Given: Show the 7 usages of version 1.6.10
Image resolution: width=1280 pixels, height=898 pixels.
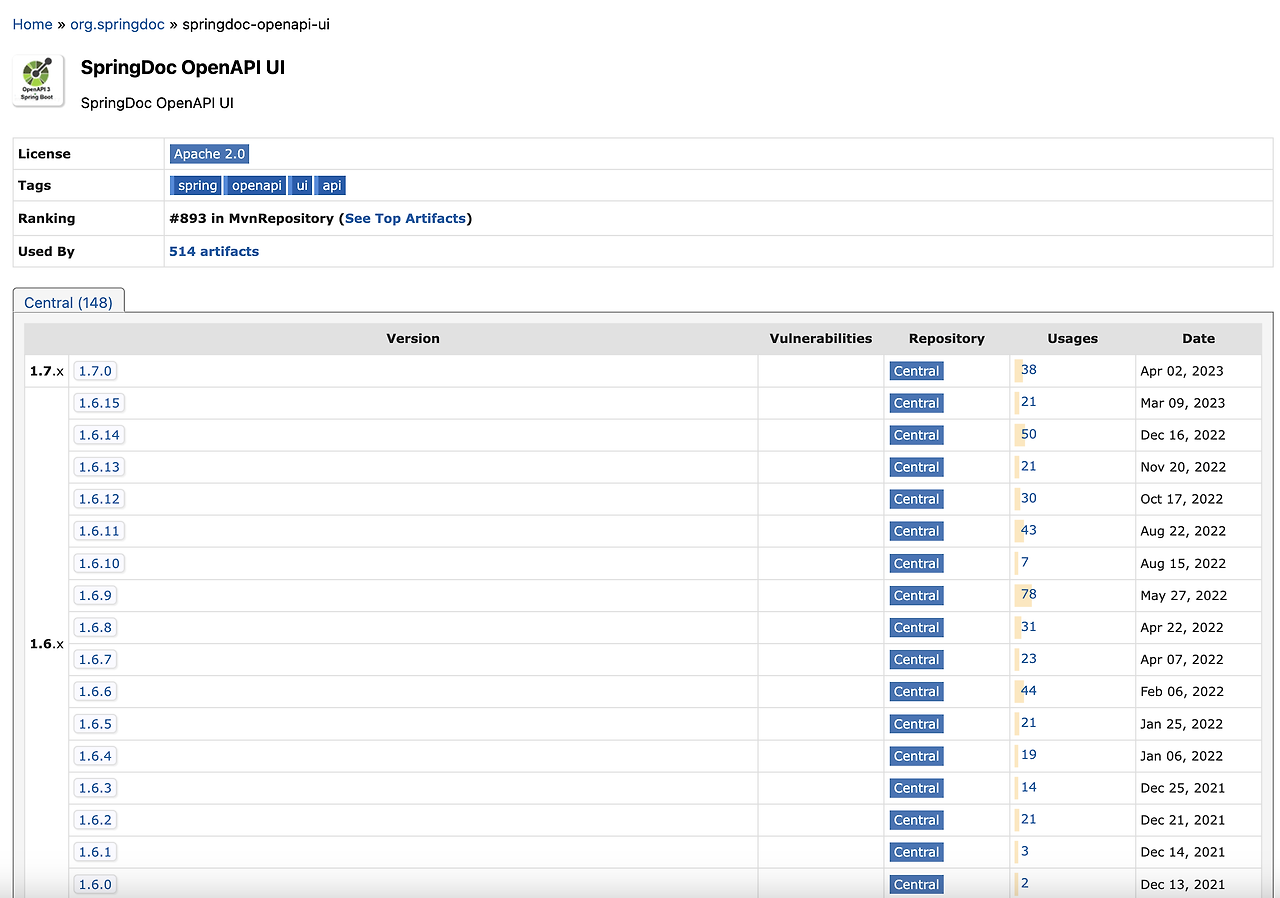Looking at the screenshot, I should click(x=1025, y=562).
